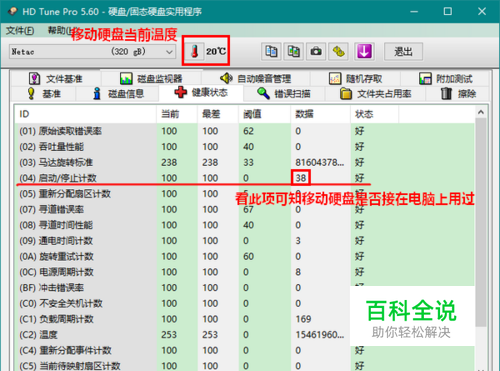
Task: Select row (04) 启动/停止计数
Action: 245,178
